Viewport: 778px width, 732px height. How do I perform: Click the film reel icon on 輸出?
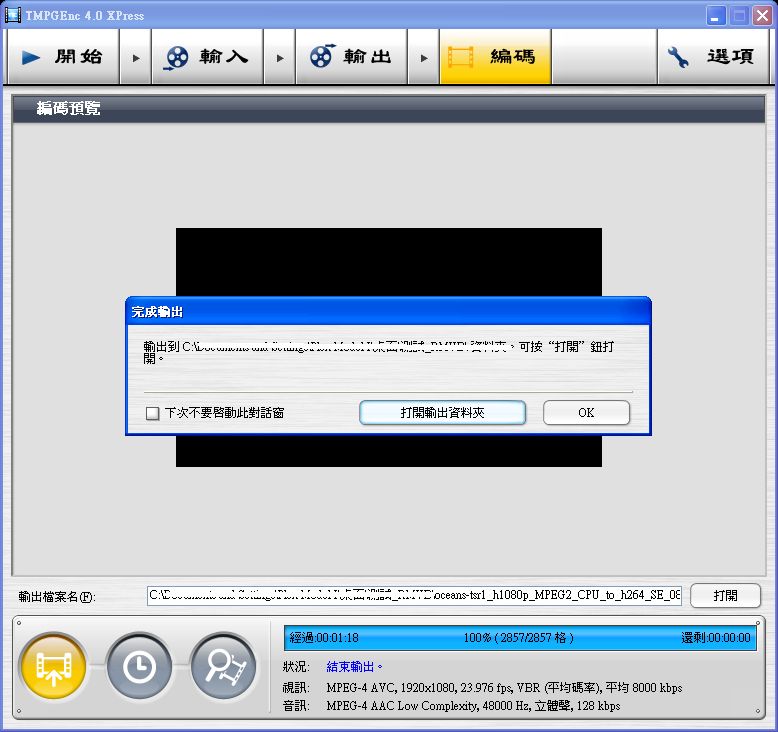[322, 56]
